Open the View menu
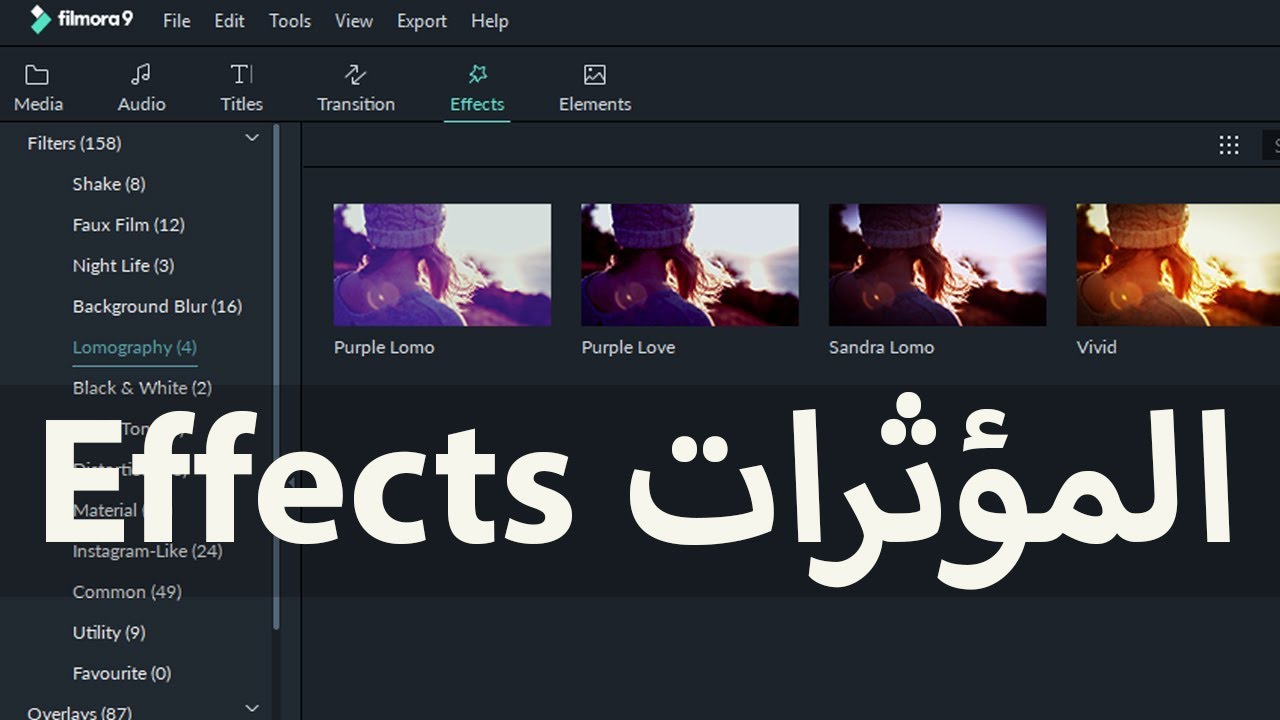Screen dimensions: 1280x720 coord(354,21)
